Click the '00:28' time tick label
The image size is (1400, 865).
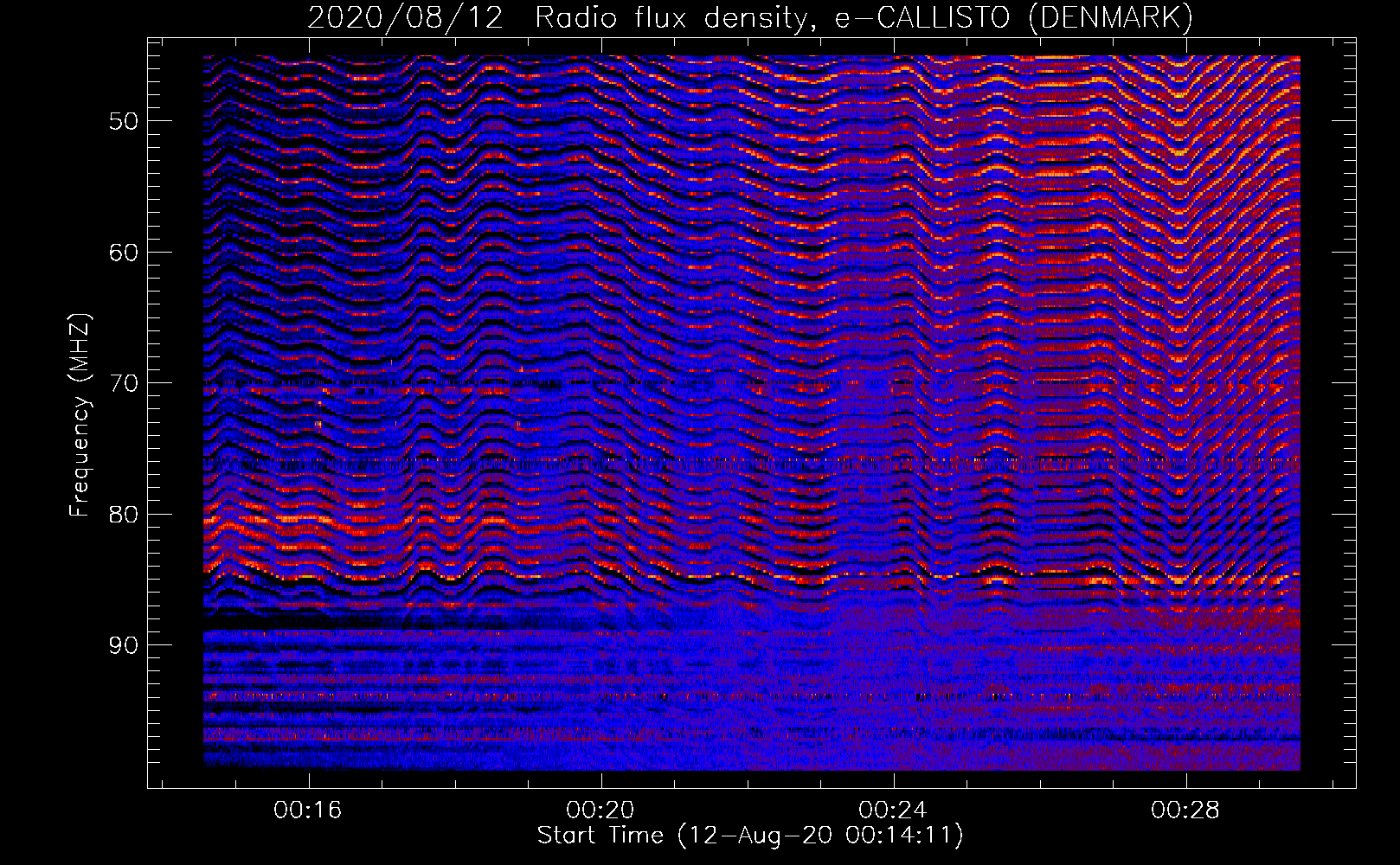(1185, 810)
